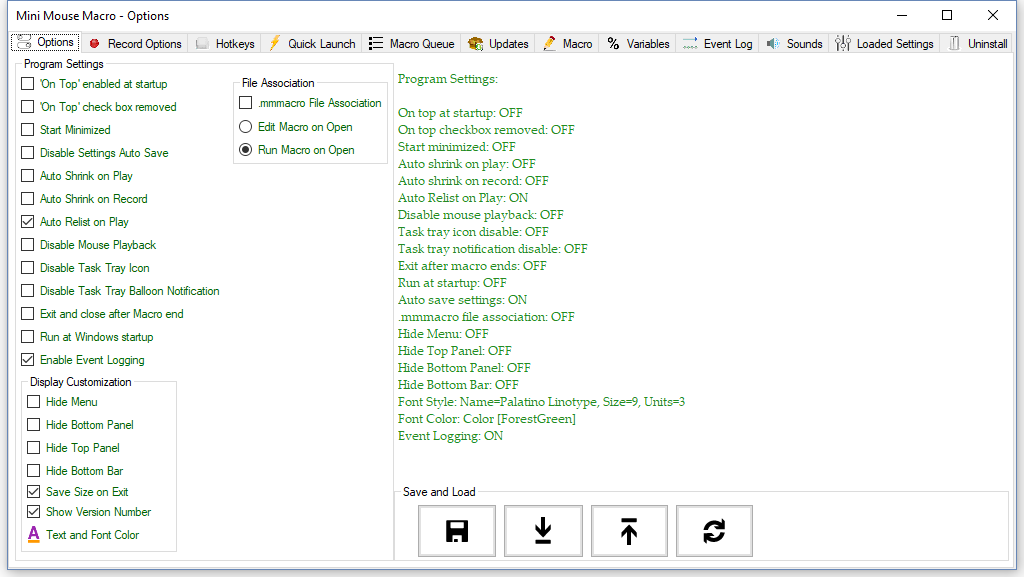Open the Sounds speaker tab

[794, 44]
